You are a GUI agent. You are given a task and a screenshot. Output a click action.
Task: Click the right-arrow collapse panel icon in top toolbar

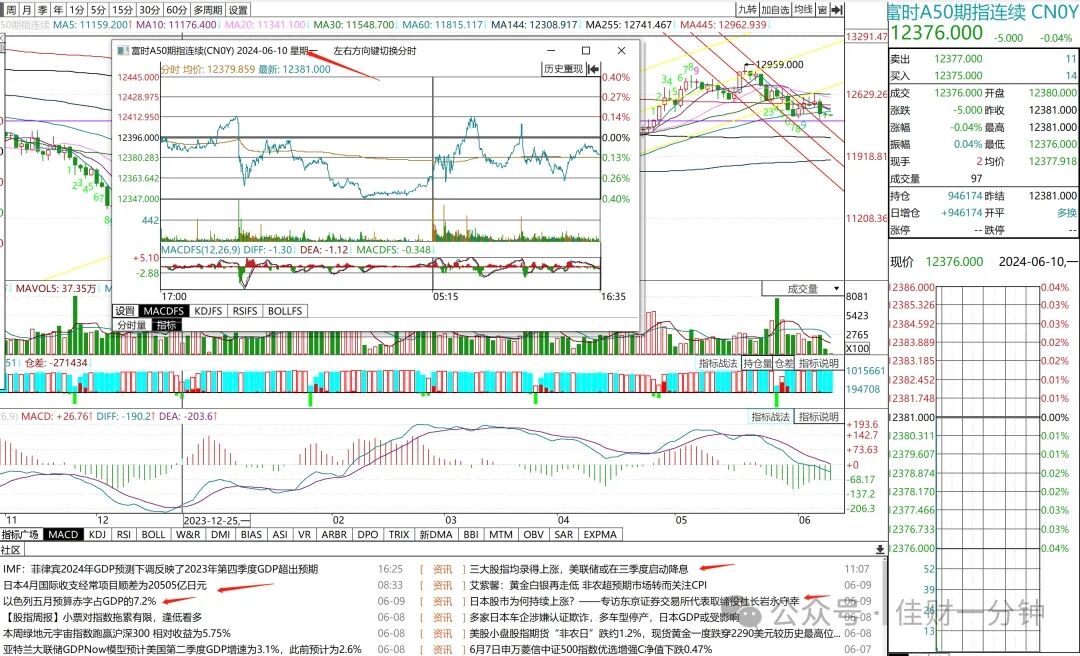coord(837,10)
